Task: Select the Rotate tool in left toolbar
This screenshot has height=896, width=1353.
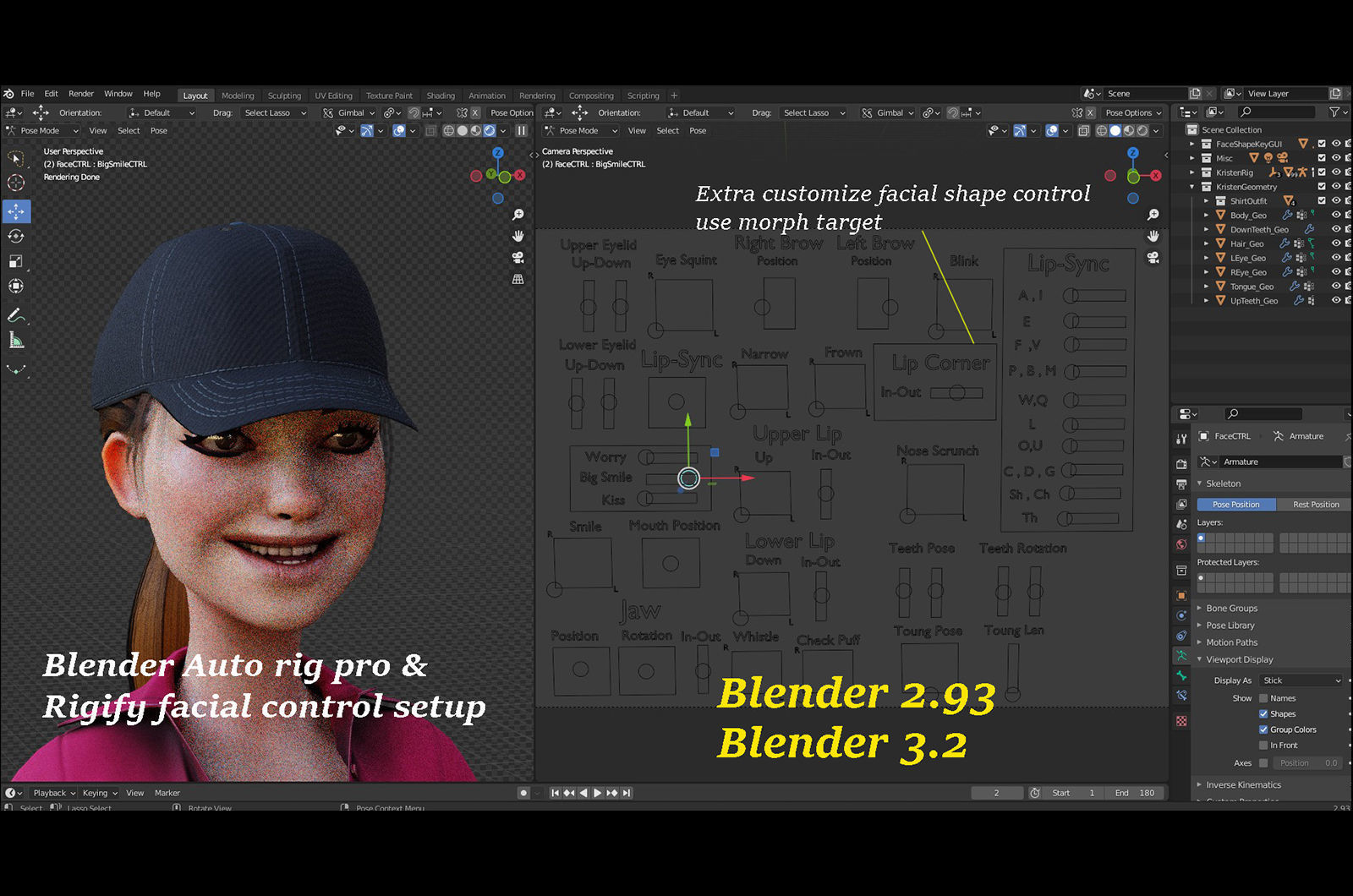Action: pyautogui.click(x=16, y=236)
